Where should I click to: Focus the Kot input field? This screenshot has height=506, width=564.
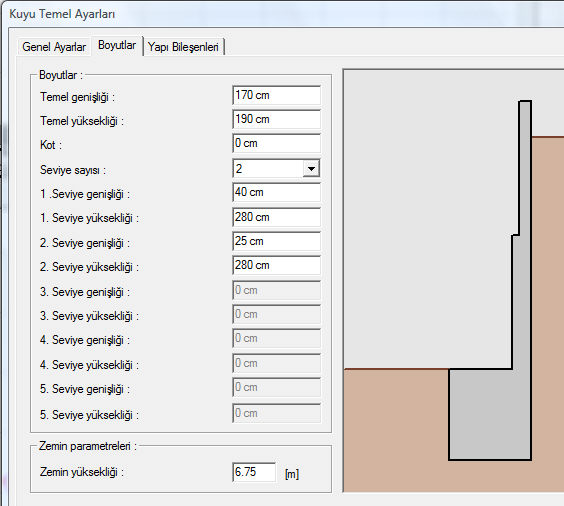point(276,143)
